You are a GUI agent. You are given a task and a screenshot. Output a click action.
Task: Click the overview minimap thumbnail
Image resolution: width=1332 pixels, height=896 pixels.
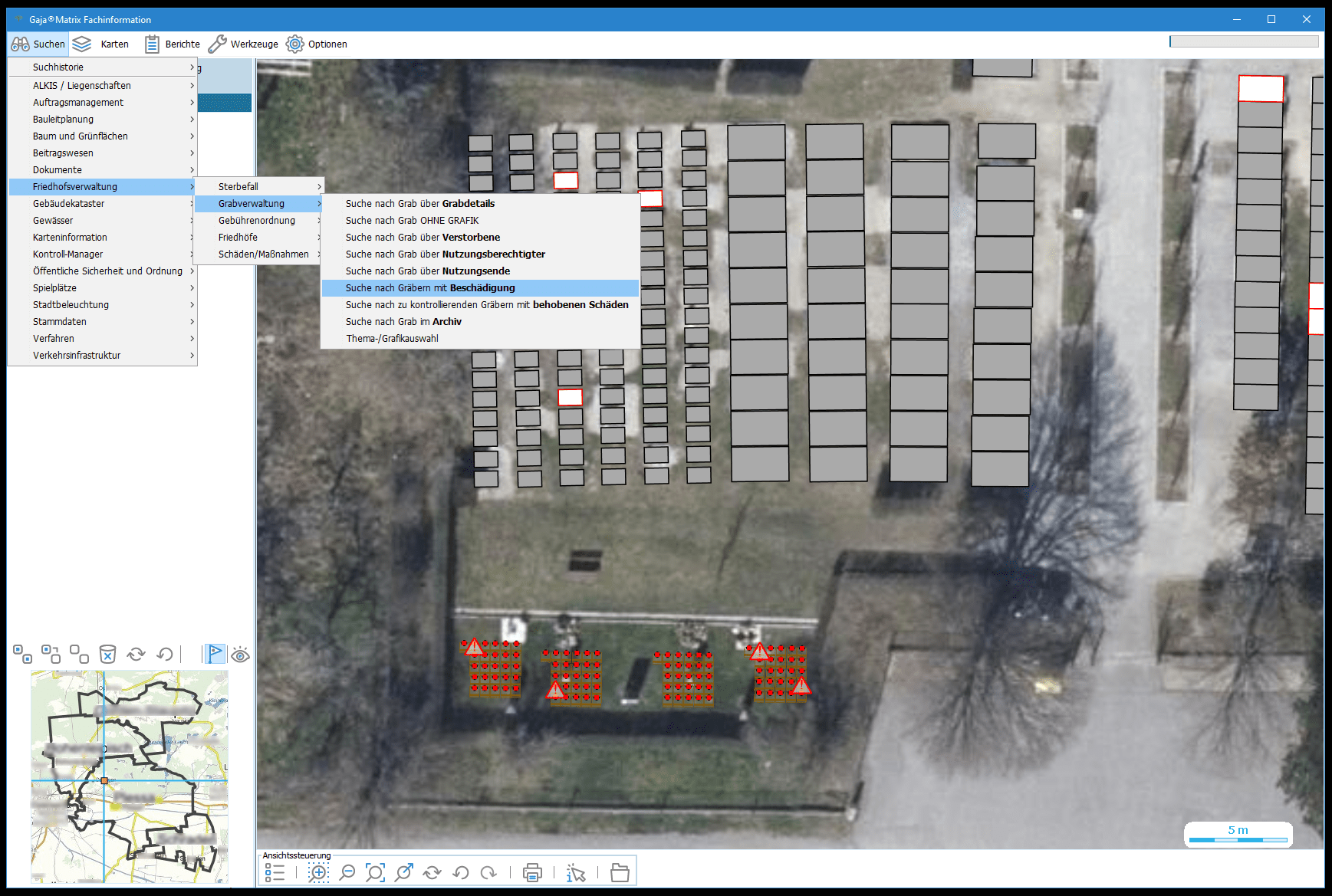coord(129,776)
